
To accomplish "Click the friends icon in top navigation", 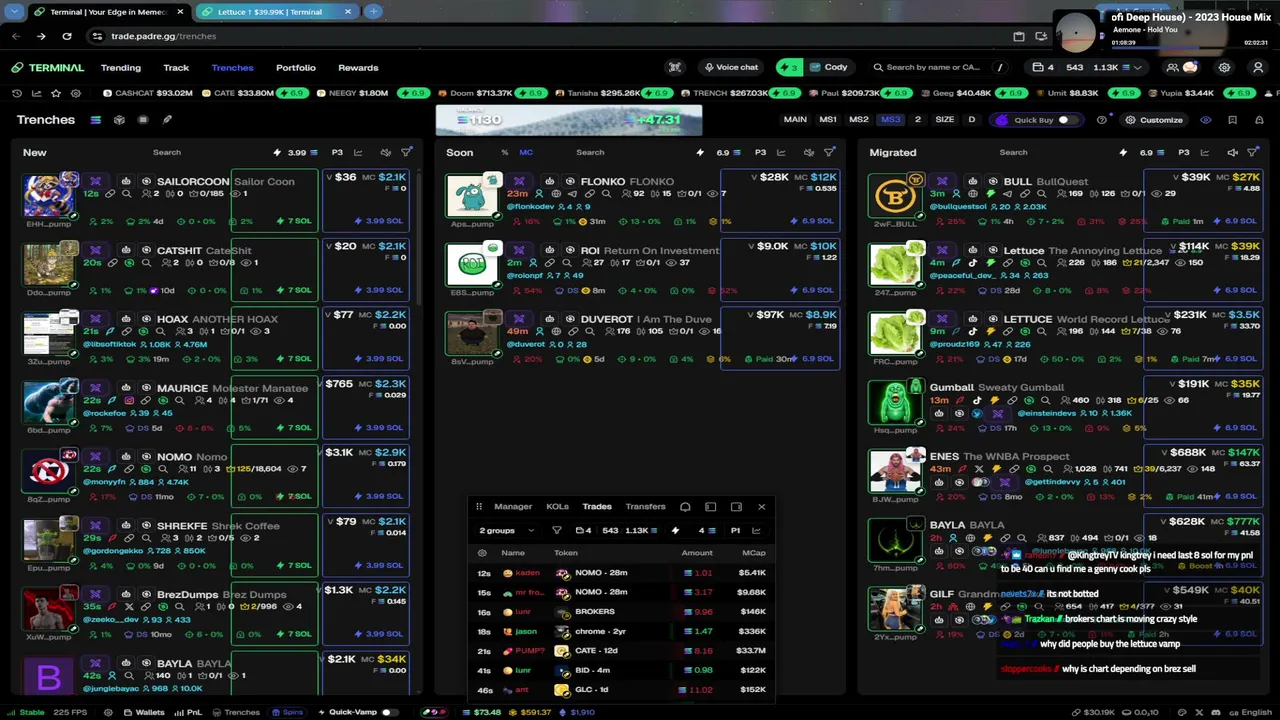I will [1172, 67].
